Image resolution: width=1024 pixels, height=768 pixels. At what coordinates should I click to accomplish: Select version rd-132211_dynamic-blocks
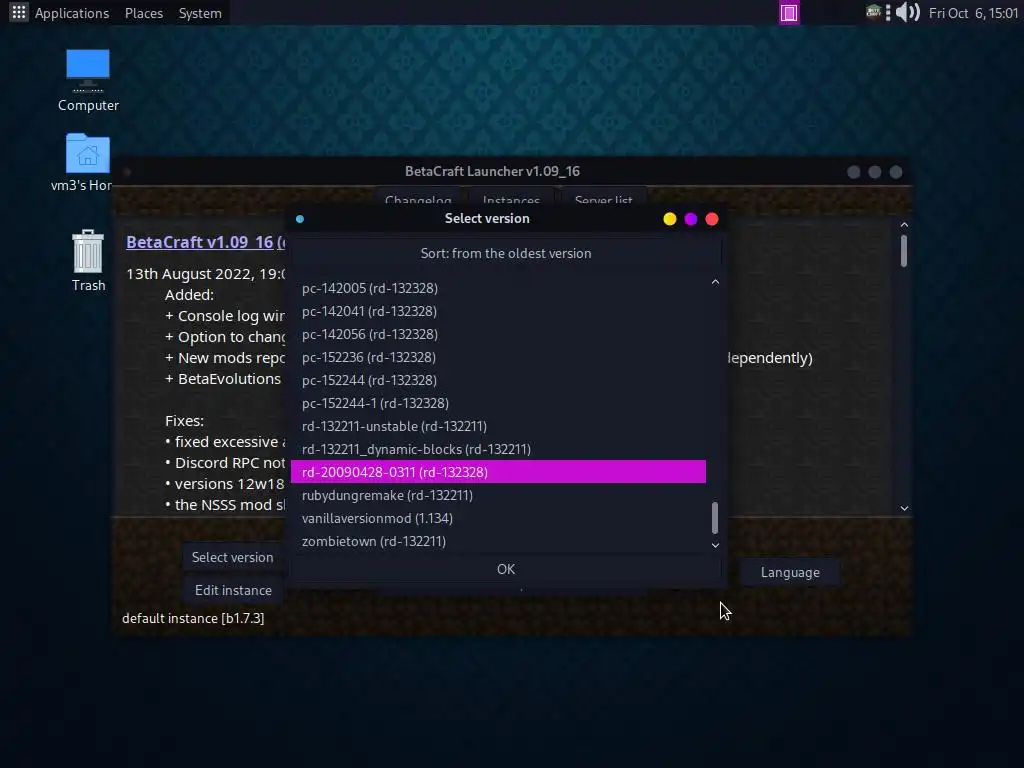tap(498, 449)
